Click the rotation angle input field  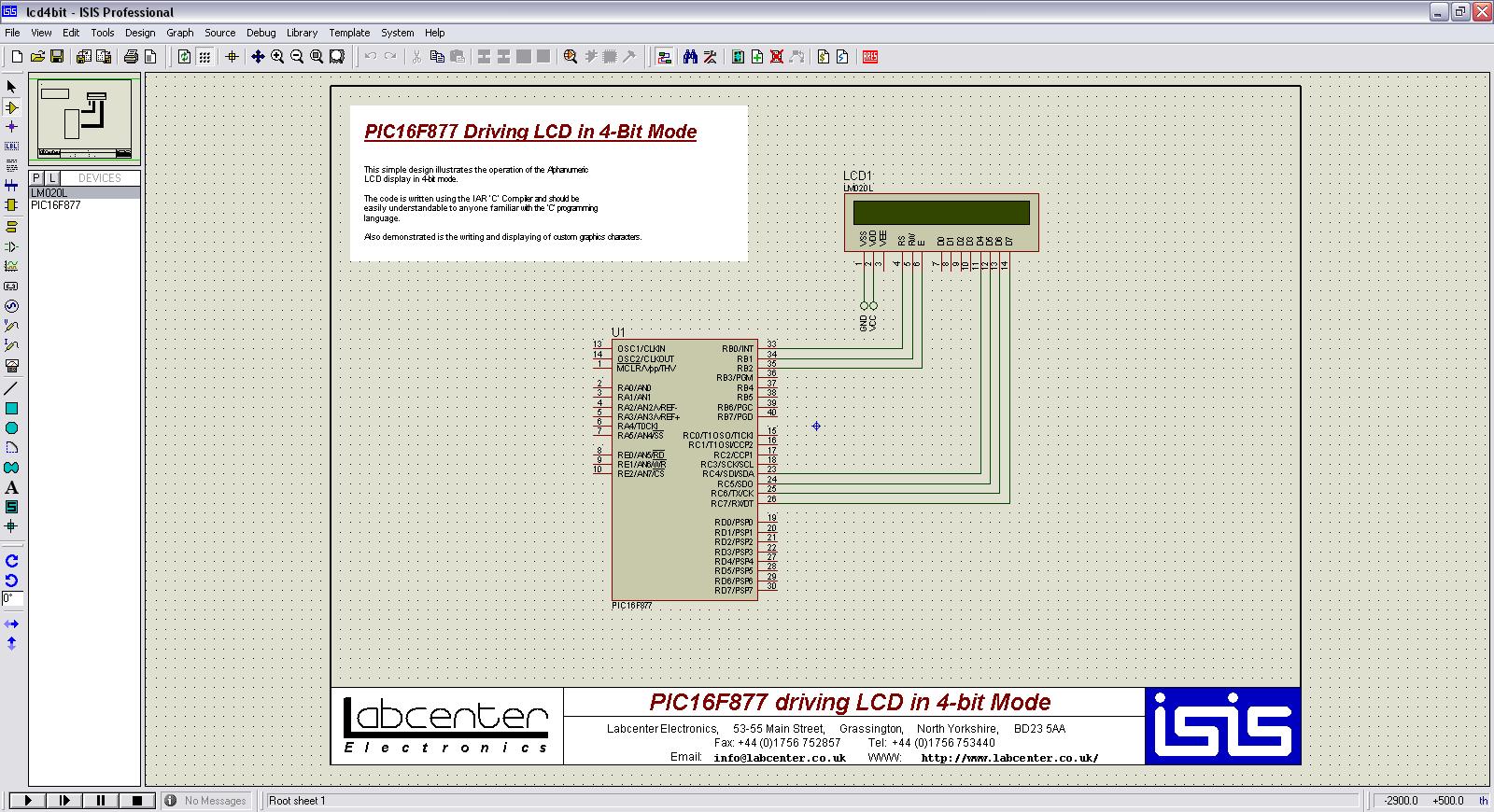[12, 598]
